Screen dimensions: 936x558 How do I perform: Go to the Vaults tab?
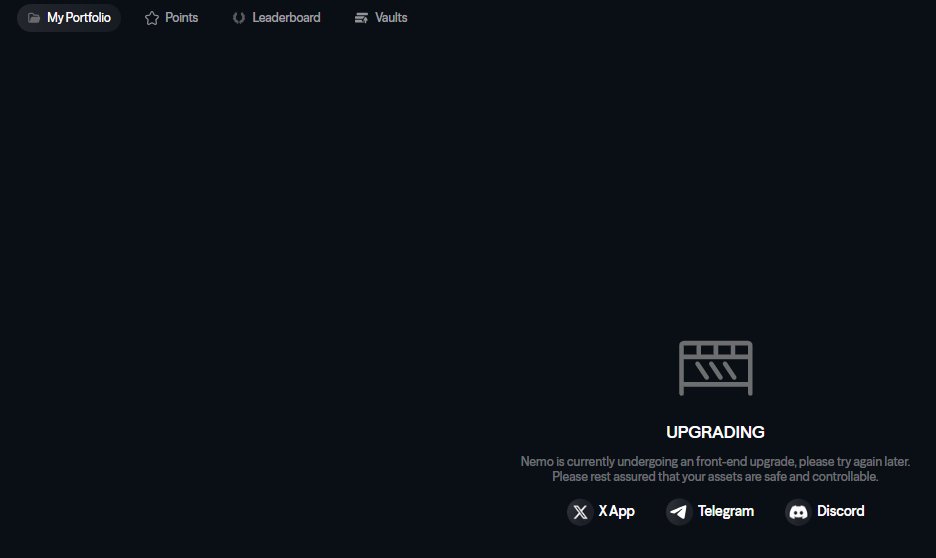coord(381,18)
